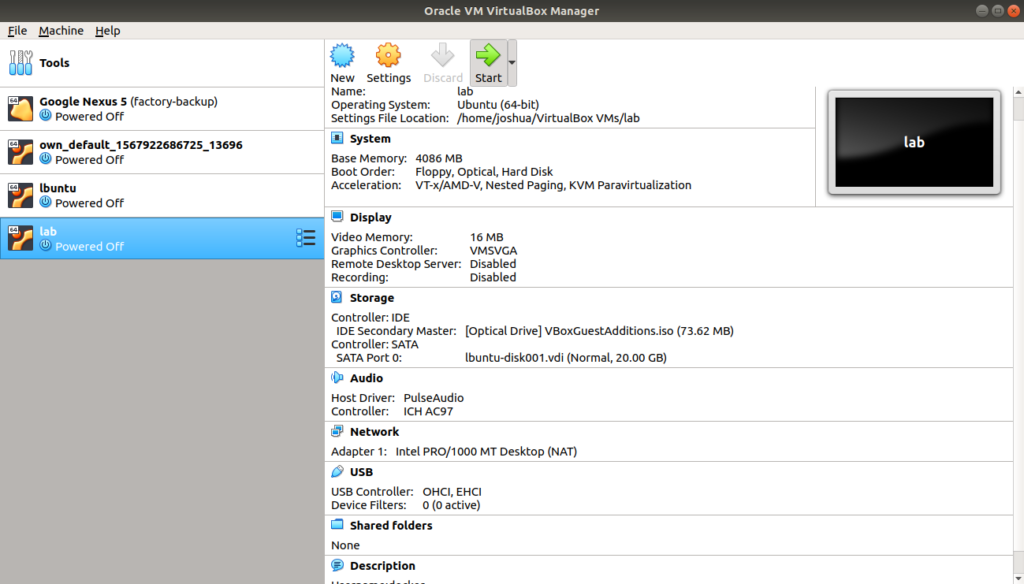Click PulseAudio host driver value
Screen dimensions: 1024x584
pos(434,398)
